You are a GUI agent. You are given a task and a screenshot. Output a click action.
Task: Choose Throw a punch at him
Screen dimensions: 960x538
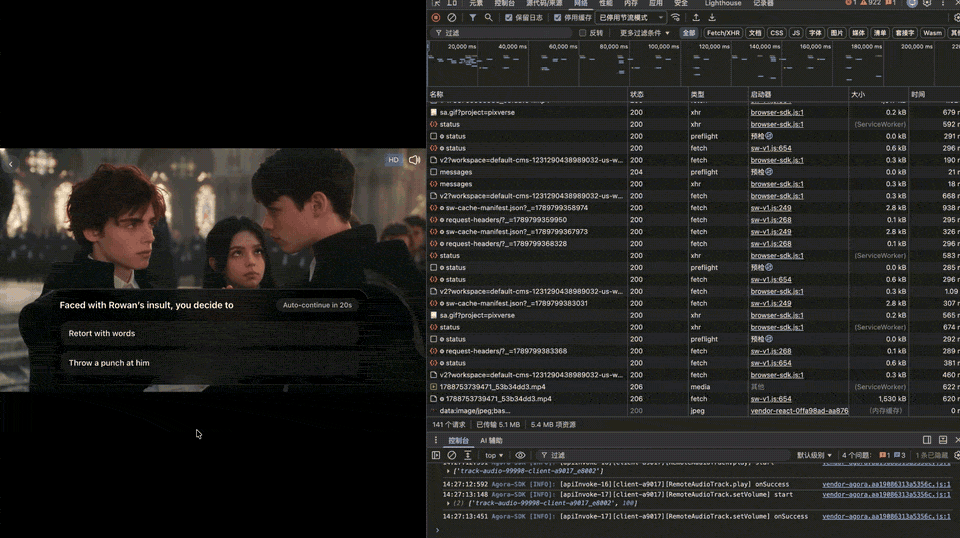(209, 363)
